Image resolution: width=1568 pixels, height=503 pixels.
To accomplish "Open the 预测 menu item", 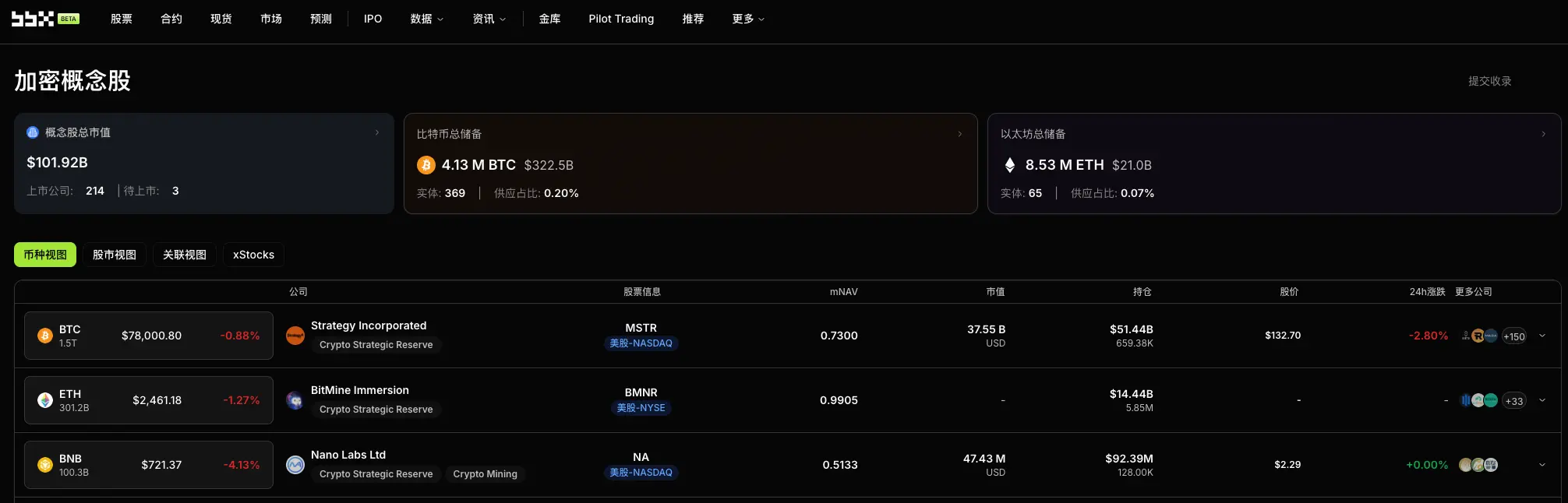I will point(321,19).
